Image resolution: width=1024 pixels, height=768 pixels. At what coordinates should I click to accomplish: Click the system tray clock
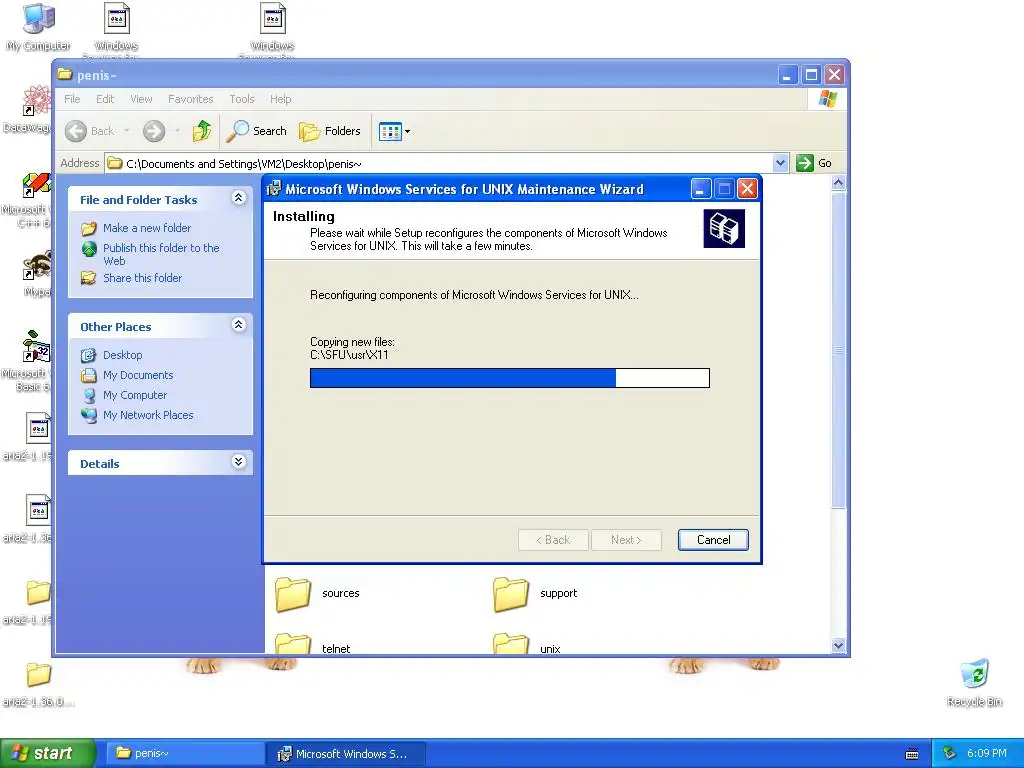click(986, 753)
